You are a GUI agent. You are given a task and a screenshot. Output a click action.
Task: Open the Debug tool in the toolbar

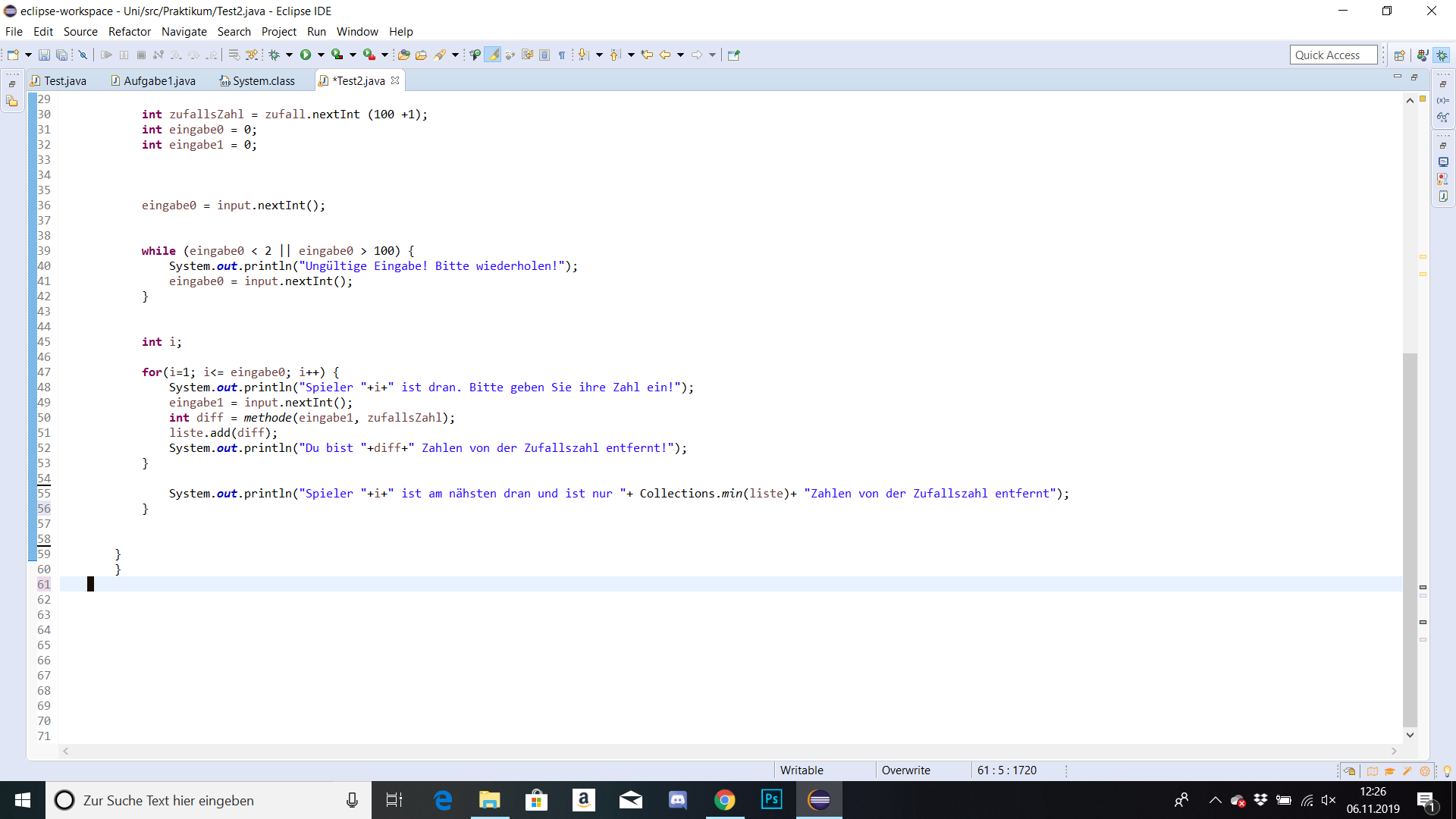(x=274, y=55)
